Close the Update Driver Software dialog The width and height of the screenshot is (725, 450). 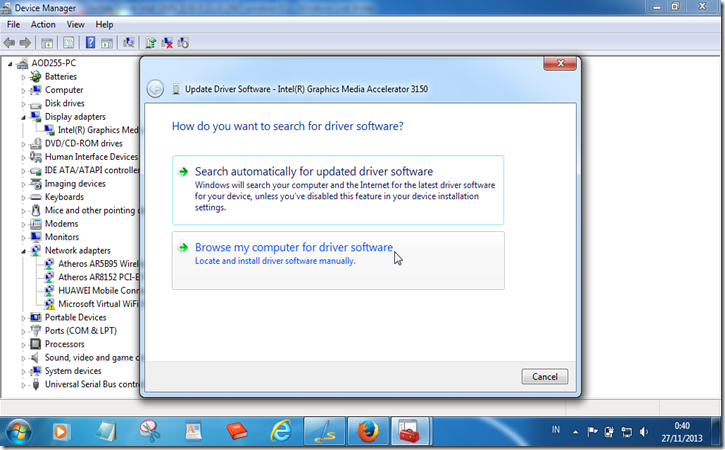(560, 63)
